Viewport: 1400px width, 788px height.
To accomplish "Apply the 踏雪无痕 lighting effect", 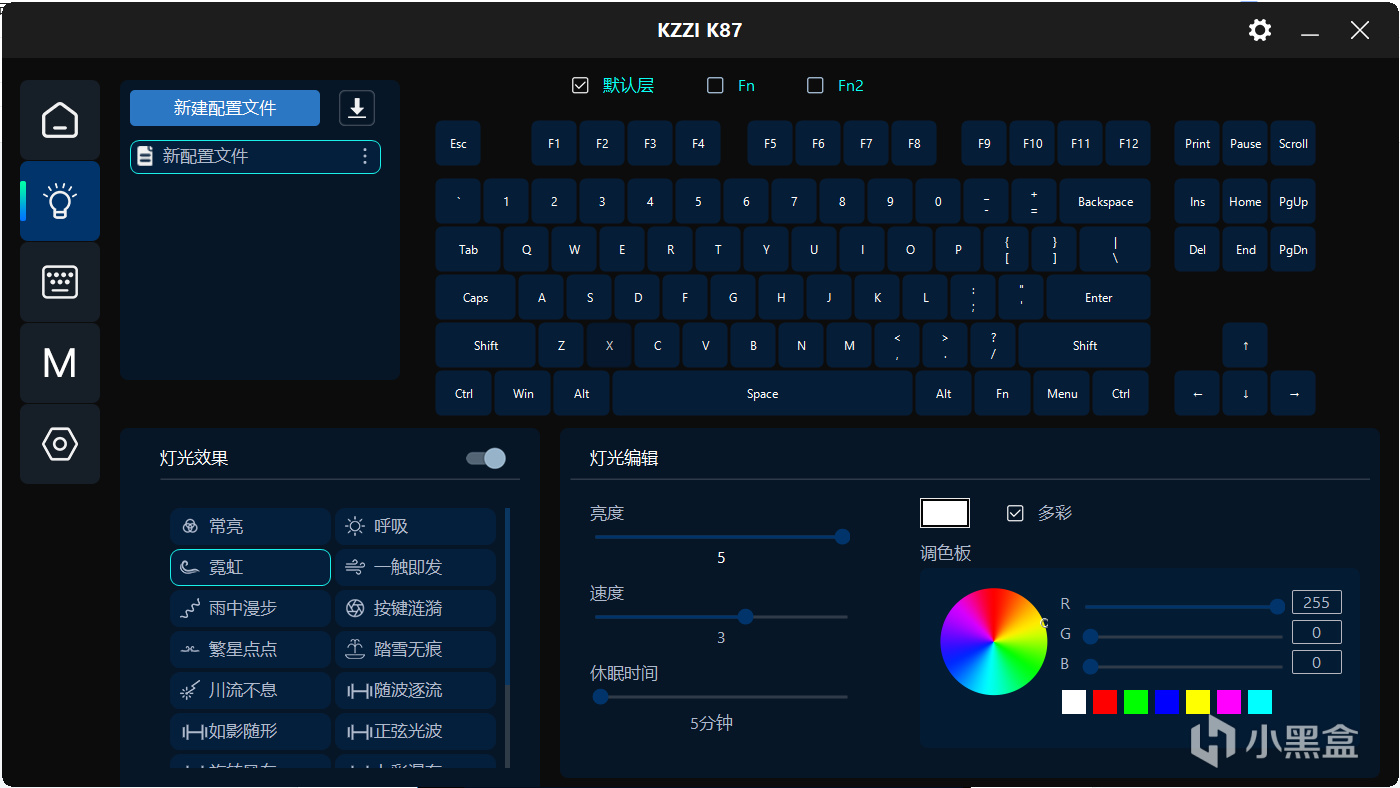I will click(x=415, y=649).
